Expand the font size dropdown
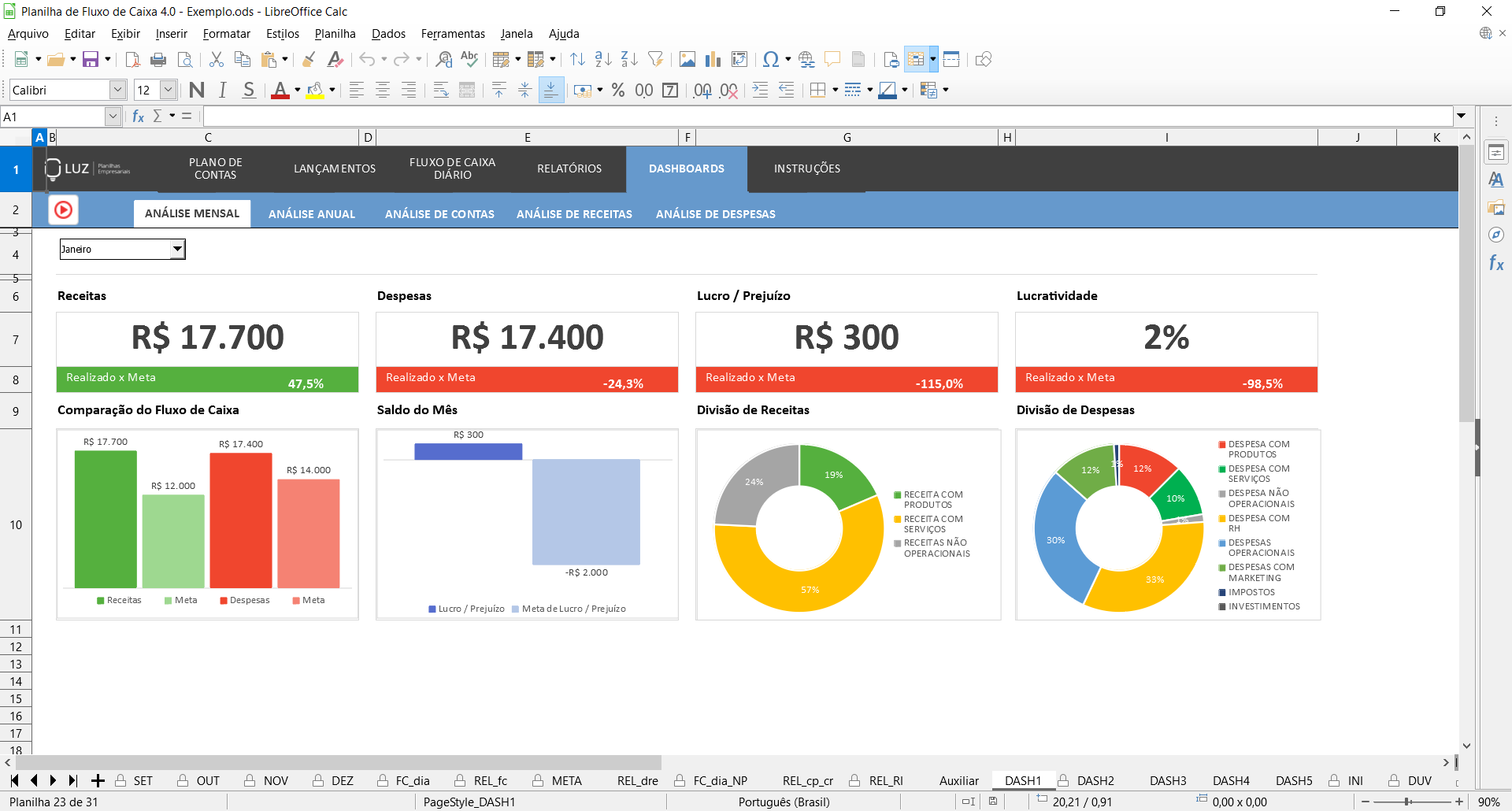The height and width of the screenshot is (811, 1512). (x=168, y=91)
